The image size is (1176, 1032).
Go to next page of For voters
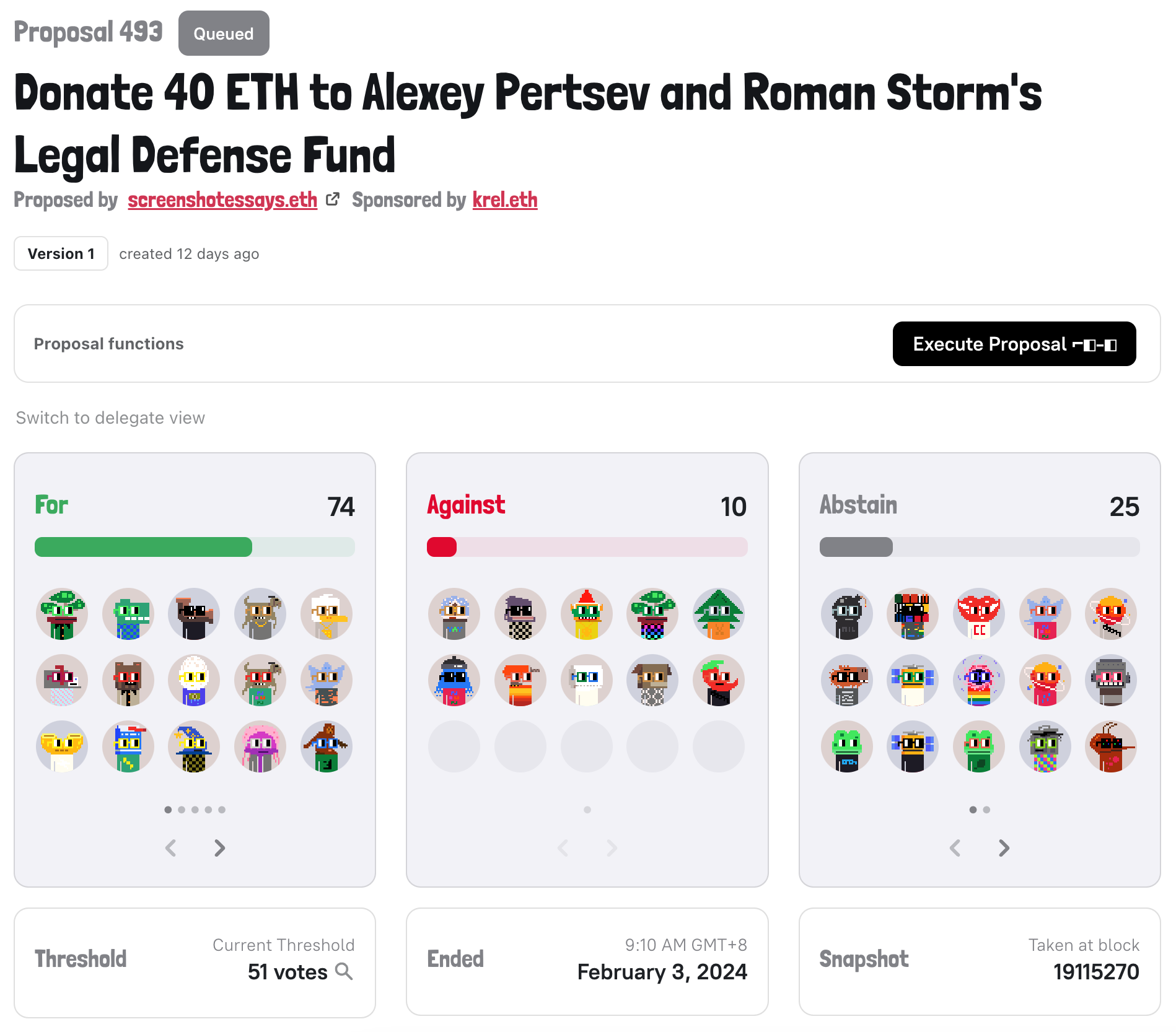coord(219,848)
